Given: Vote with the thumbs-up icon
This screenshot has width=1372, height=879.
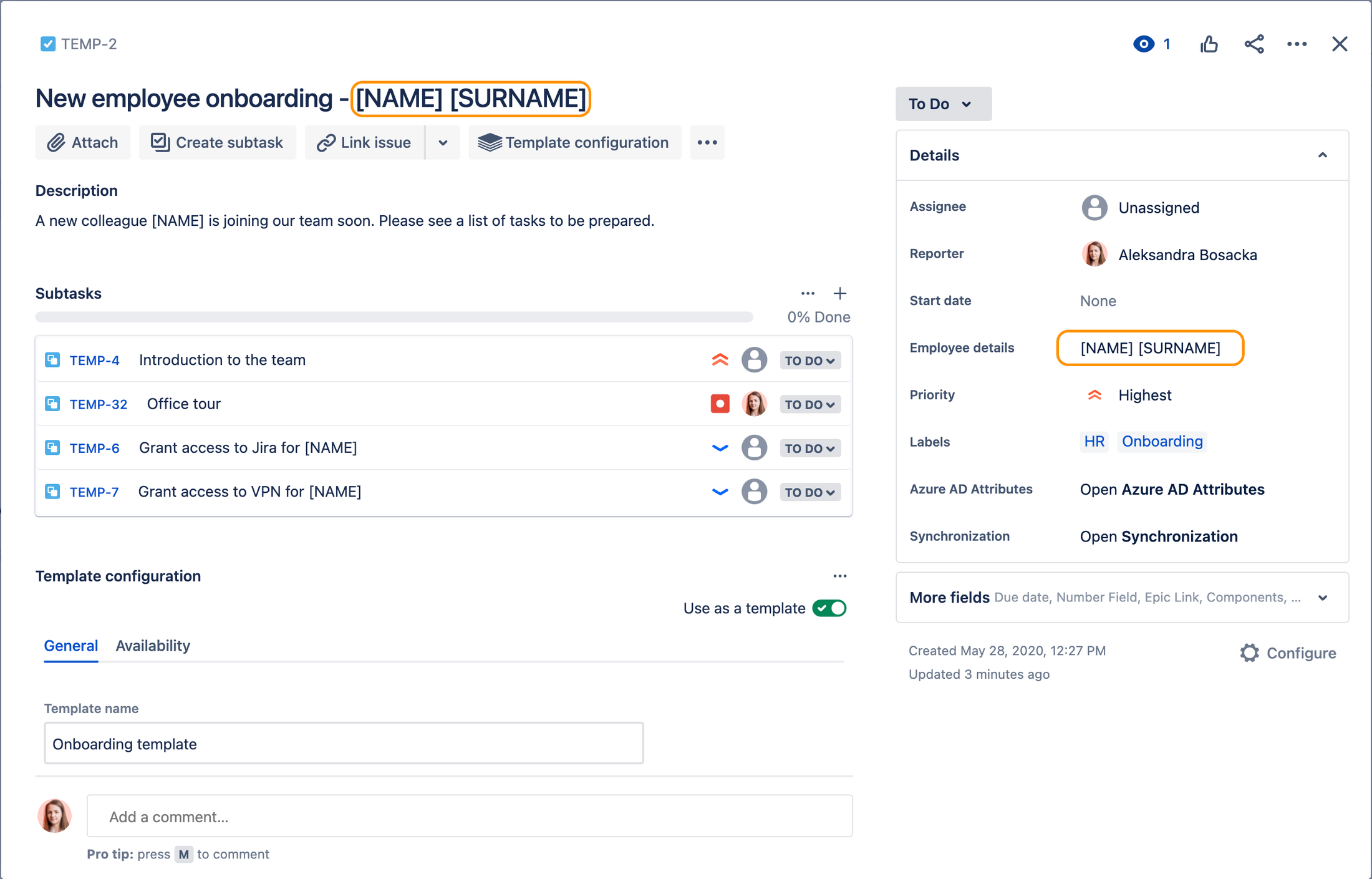Looking at the screenshot, I should pos(1209,44).
